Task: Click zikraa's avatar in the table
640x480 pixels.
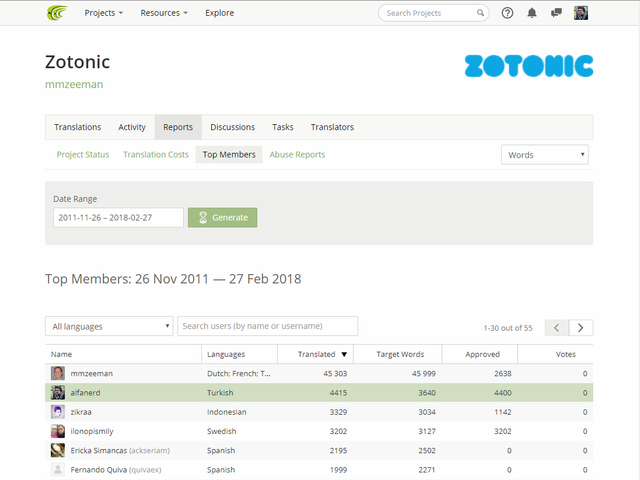Action: [x=58, y=412]
